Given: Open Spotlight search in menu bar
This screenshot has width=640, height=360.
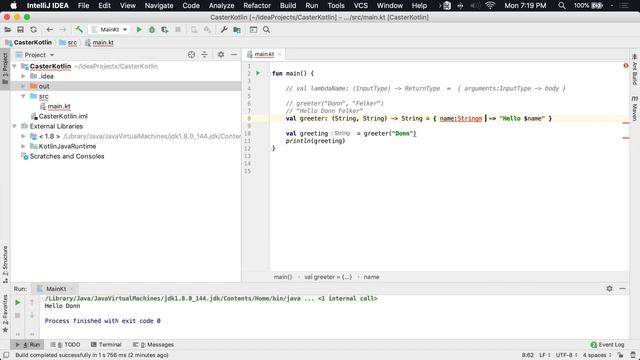Looking at the screenshot, I should 562,5.
